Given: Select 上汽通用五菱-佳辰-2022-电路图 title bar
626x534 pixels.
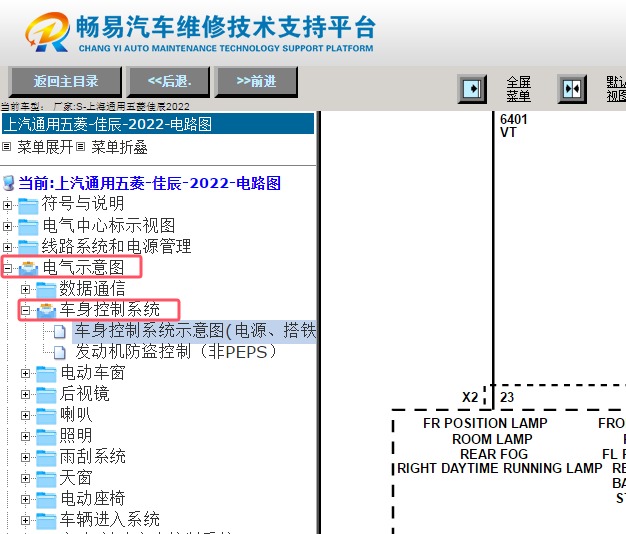Looking at the screenshot, I should pos(158,124).
